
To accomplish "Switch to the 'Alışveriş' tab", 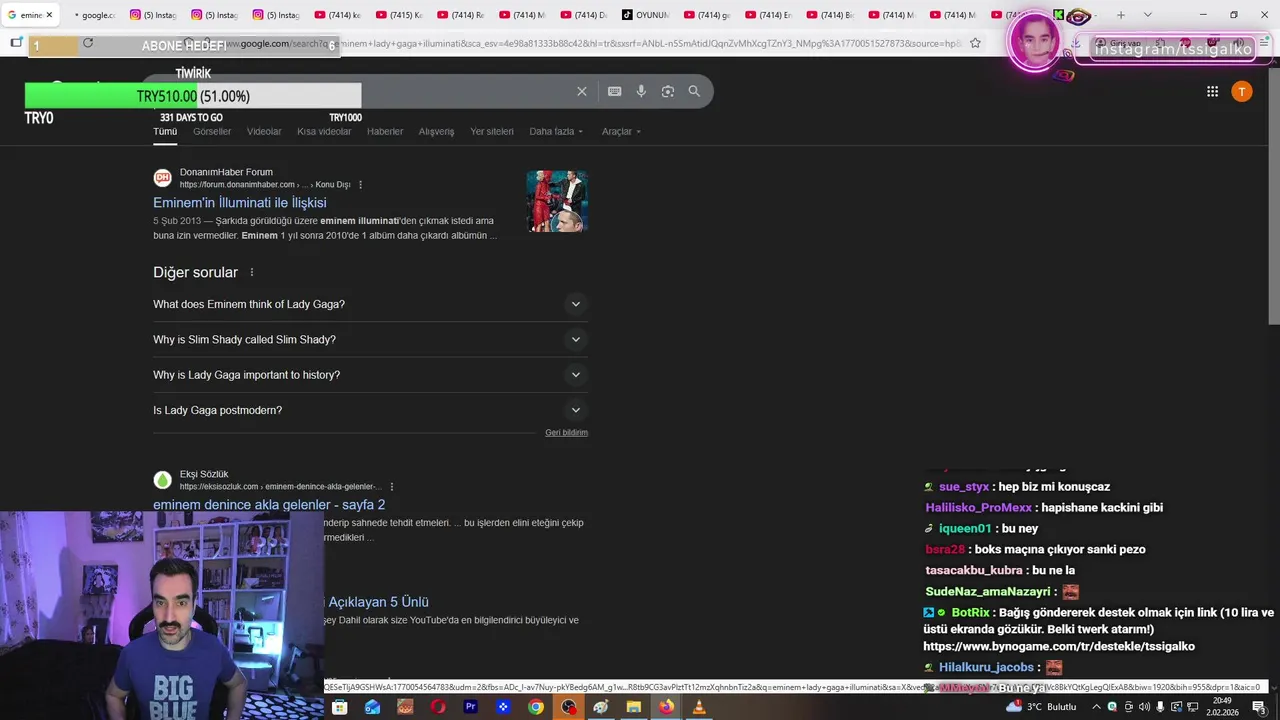I will point(436,131).
